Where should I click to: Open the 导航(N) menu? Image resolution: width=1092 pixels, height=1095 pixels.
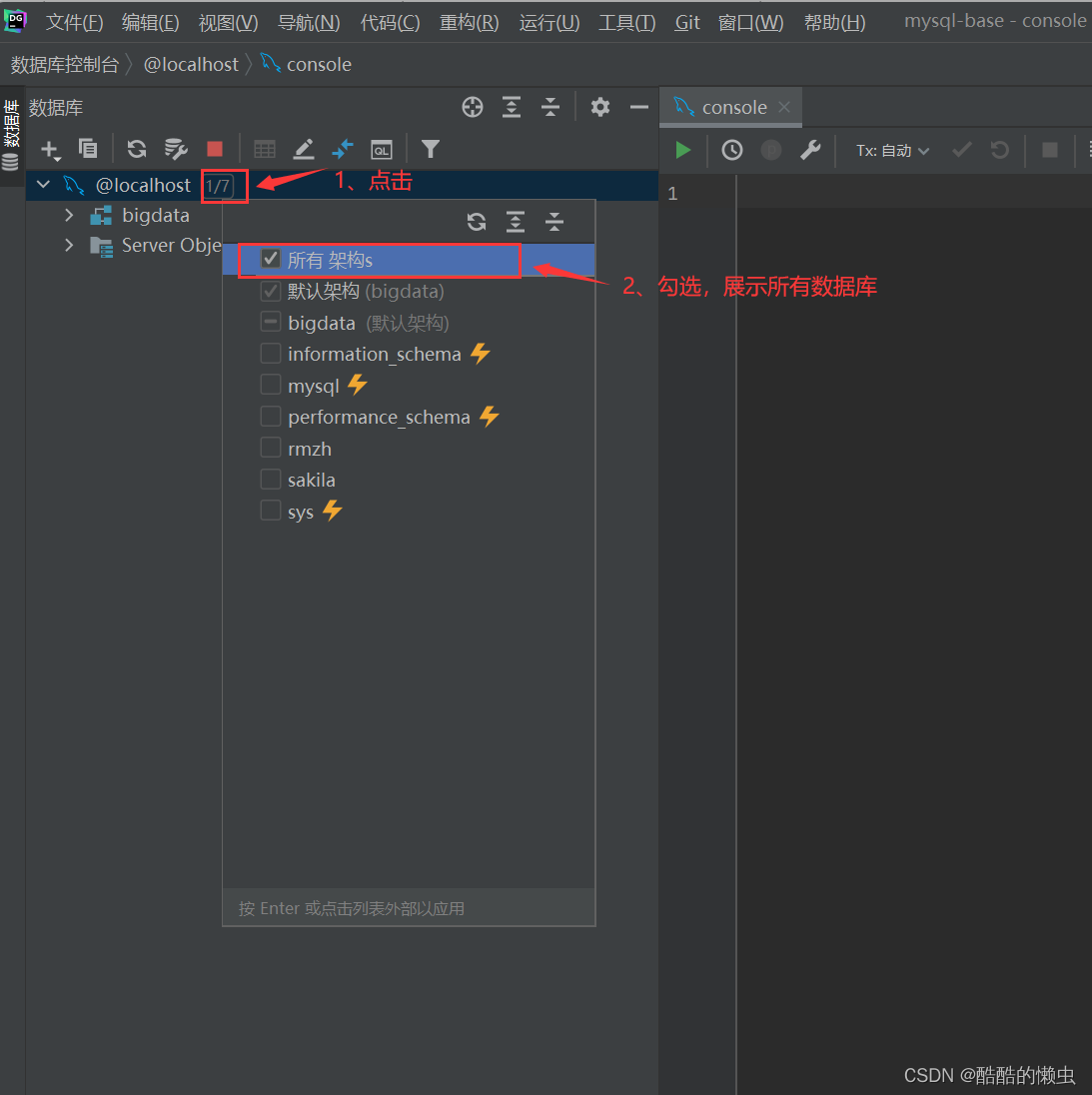tap(309, 23)
